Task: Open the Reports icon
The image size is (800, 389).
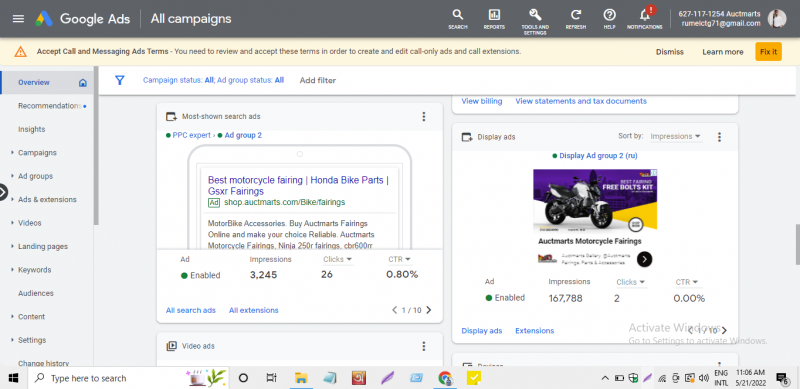Action: pos(494,19)
